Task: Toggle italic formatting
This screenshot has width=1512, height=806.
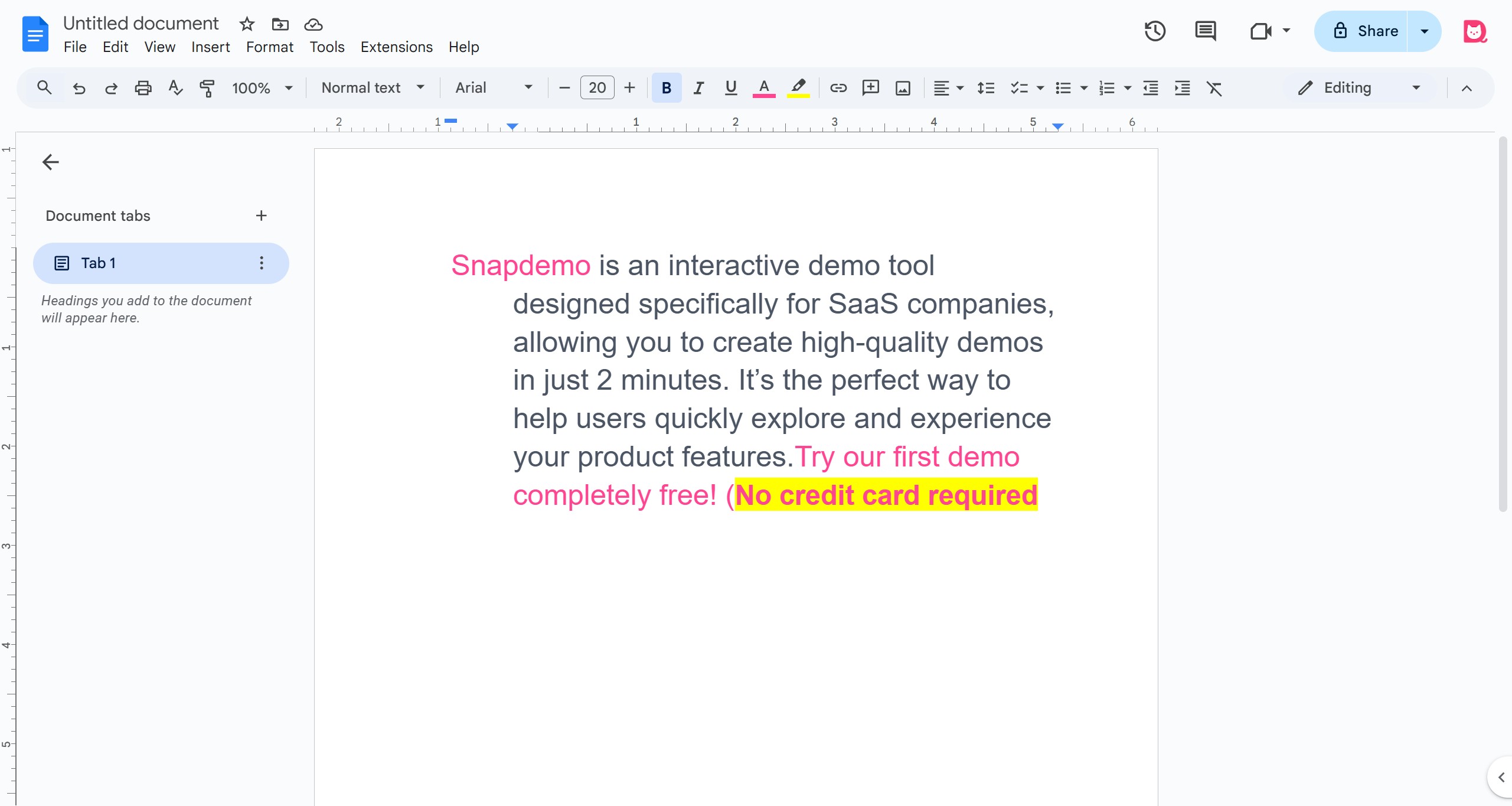Action: coord(698,88)
